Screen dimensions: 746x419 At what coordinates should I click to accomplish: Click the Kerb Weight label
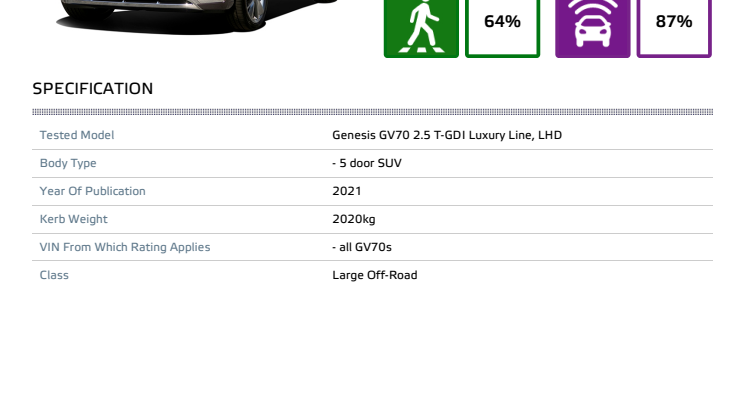73,219
